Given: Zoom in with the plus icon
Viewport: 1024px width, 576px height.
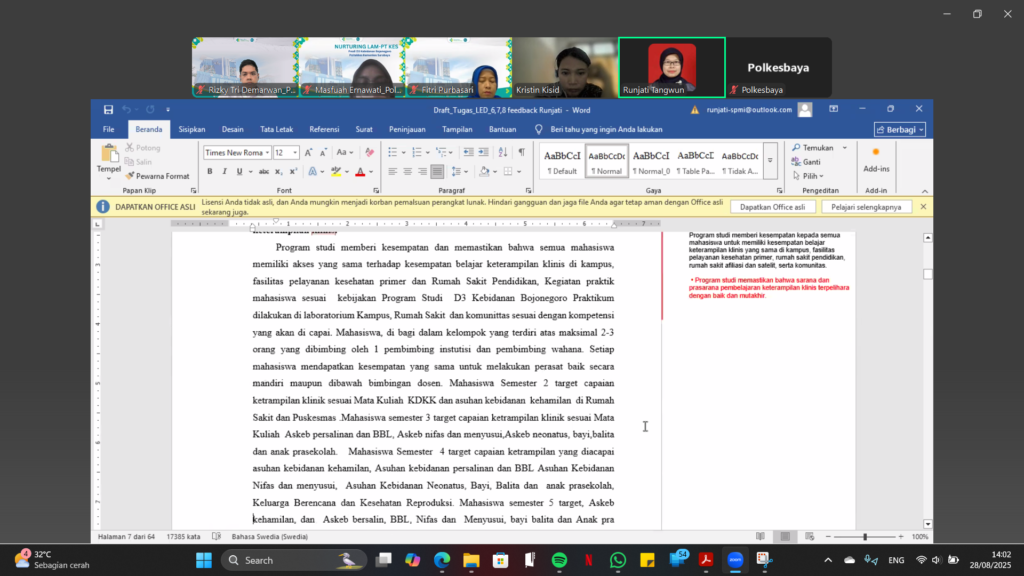Looking at the screenshot, I should pyautogui.click(x=901, y=536).
